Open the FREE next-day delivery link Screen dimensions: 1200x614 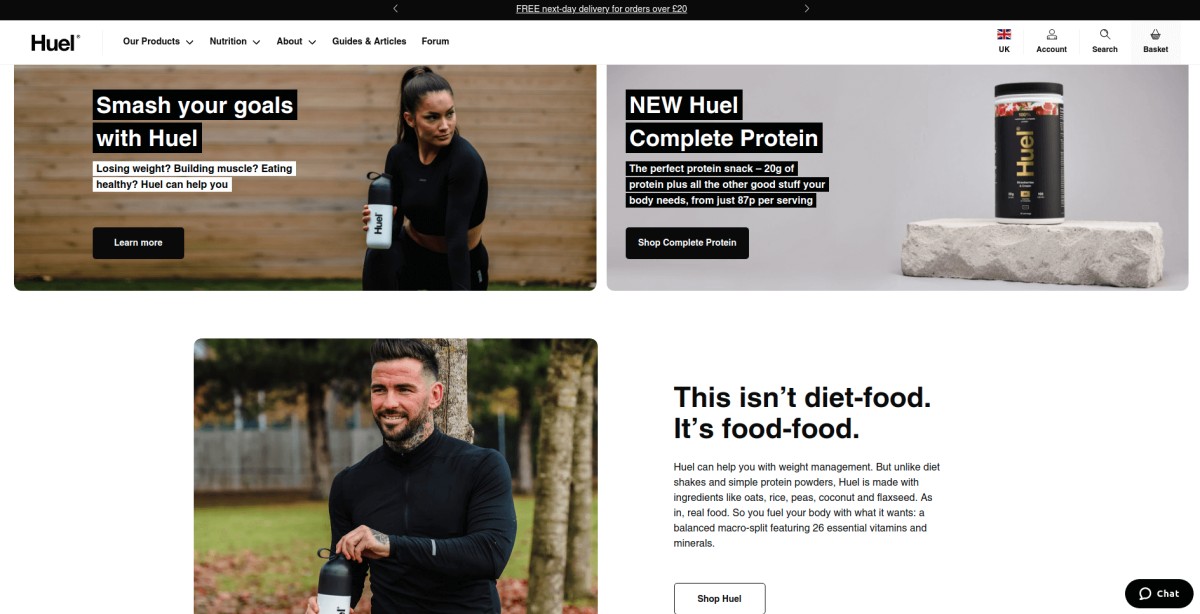601,9
